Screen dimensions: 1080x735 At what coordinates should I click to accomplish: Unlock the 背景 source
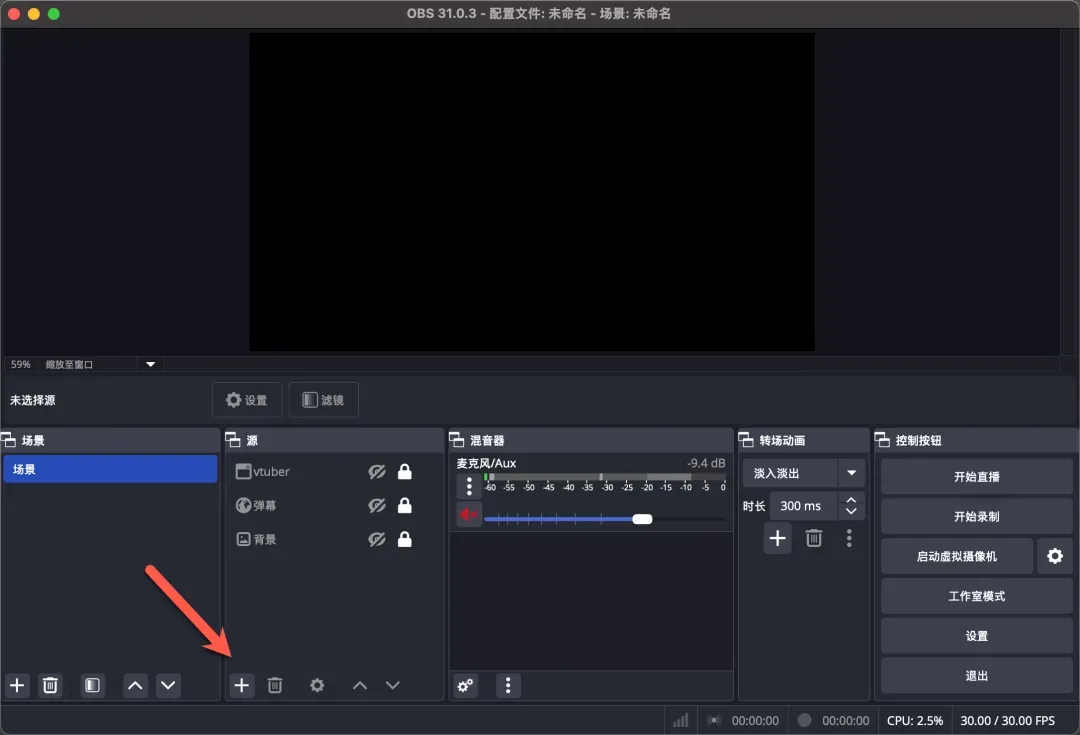point(405,539)
